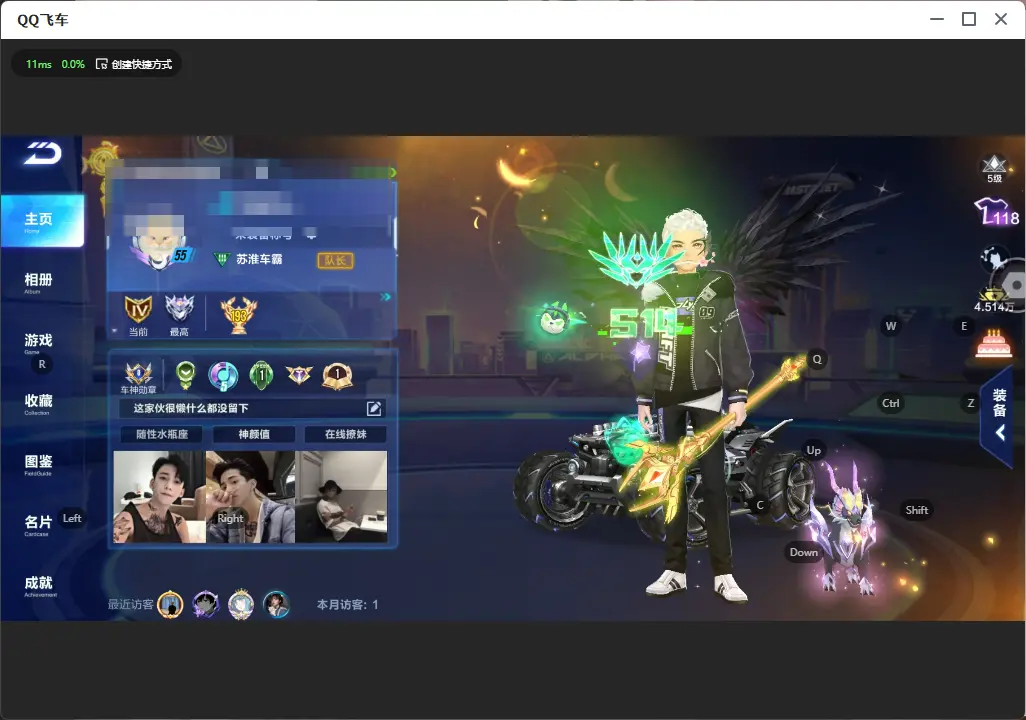Open the third album photo thumbnail
Image resolution: width=1026 pixels, height=720 pixels.
click(x=341, y=497)
